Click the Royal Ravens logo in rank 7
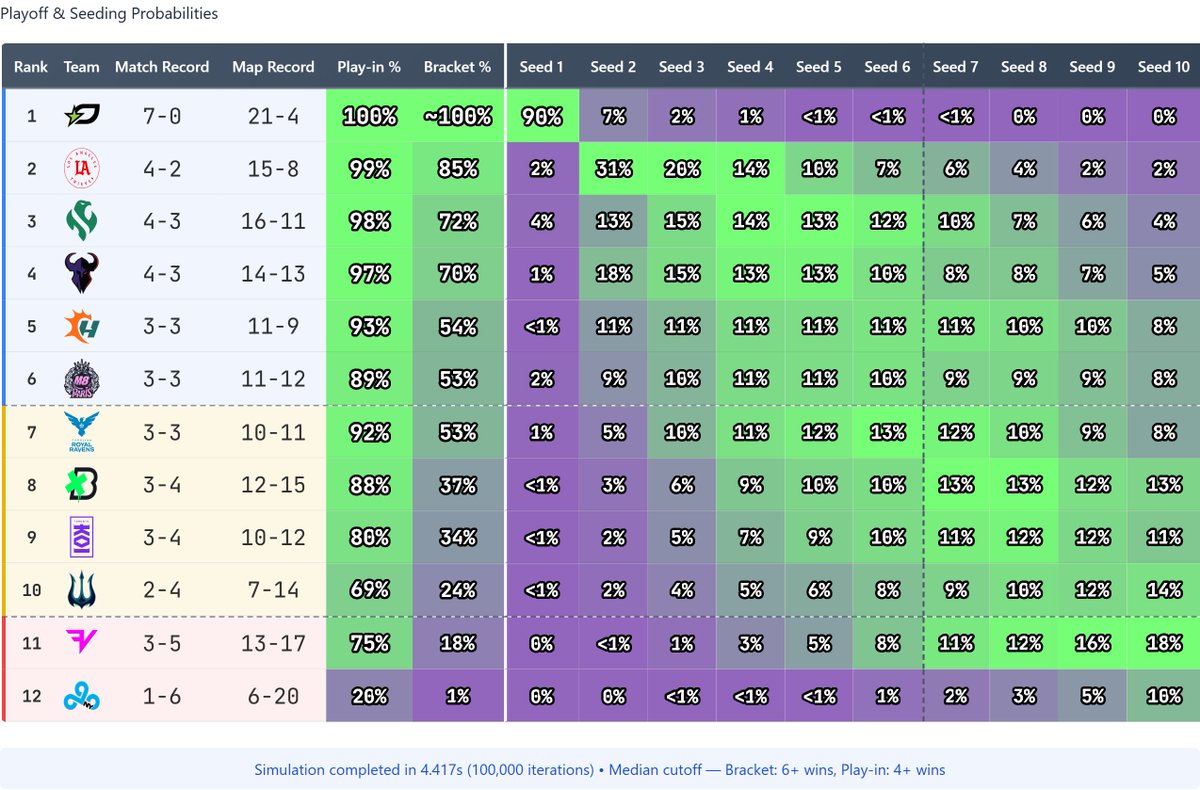 81,431
